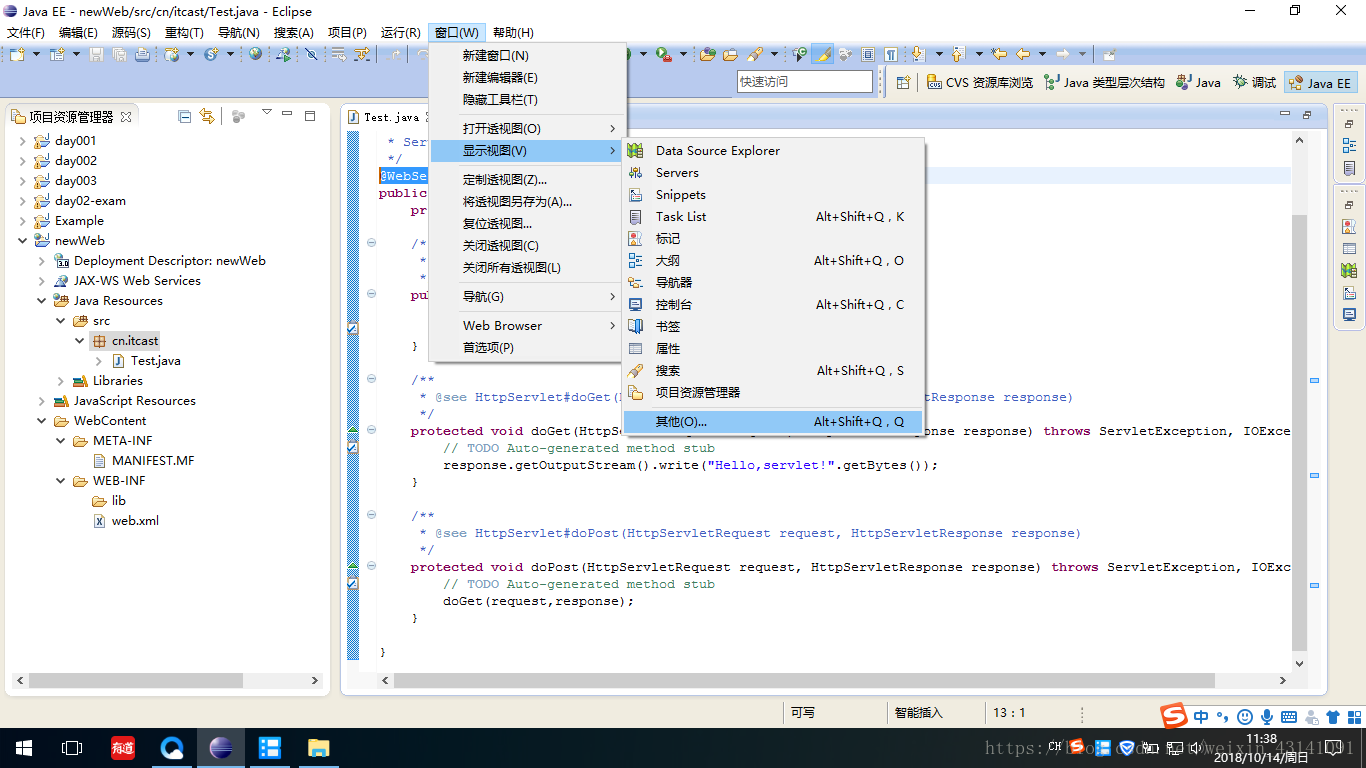Switch to the Java perspective
Viewport: 1366px width, 768px height.
pyautogui.click(x=1198, y=83)
